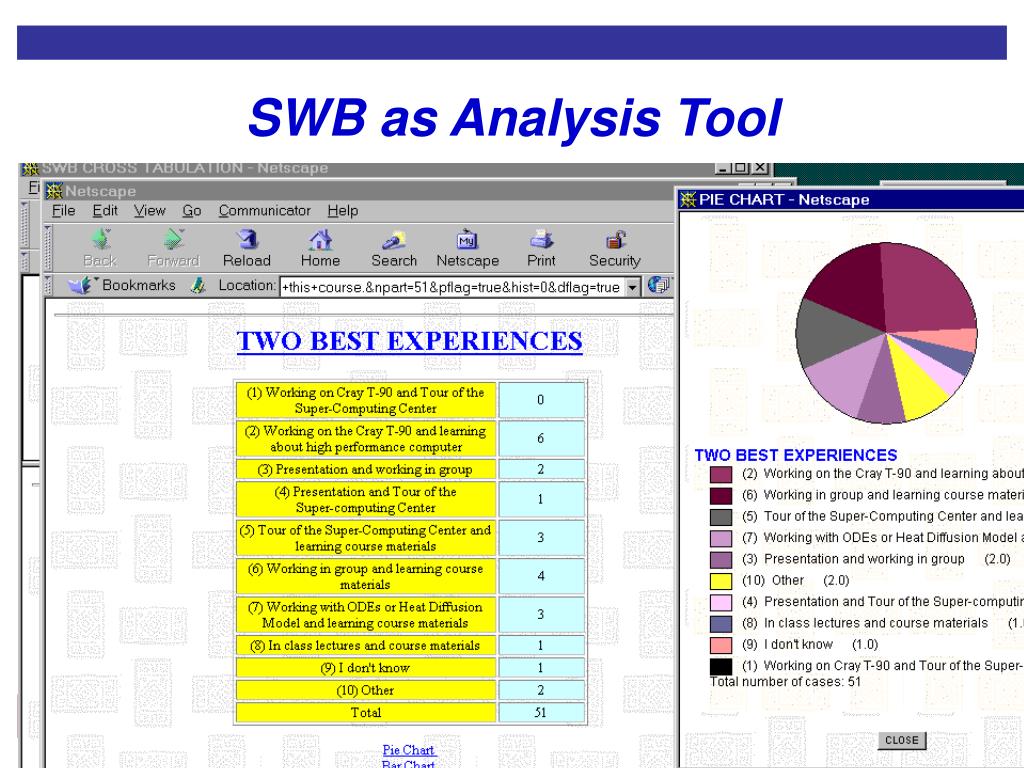Image resolution: width=1024 pixels, height=768 pixels.
Task: Click legend text "(8) In class lectures and course materials"
Action: [865, 623]
